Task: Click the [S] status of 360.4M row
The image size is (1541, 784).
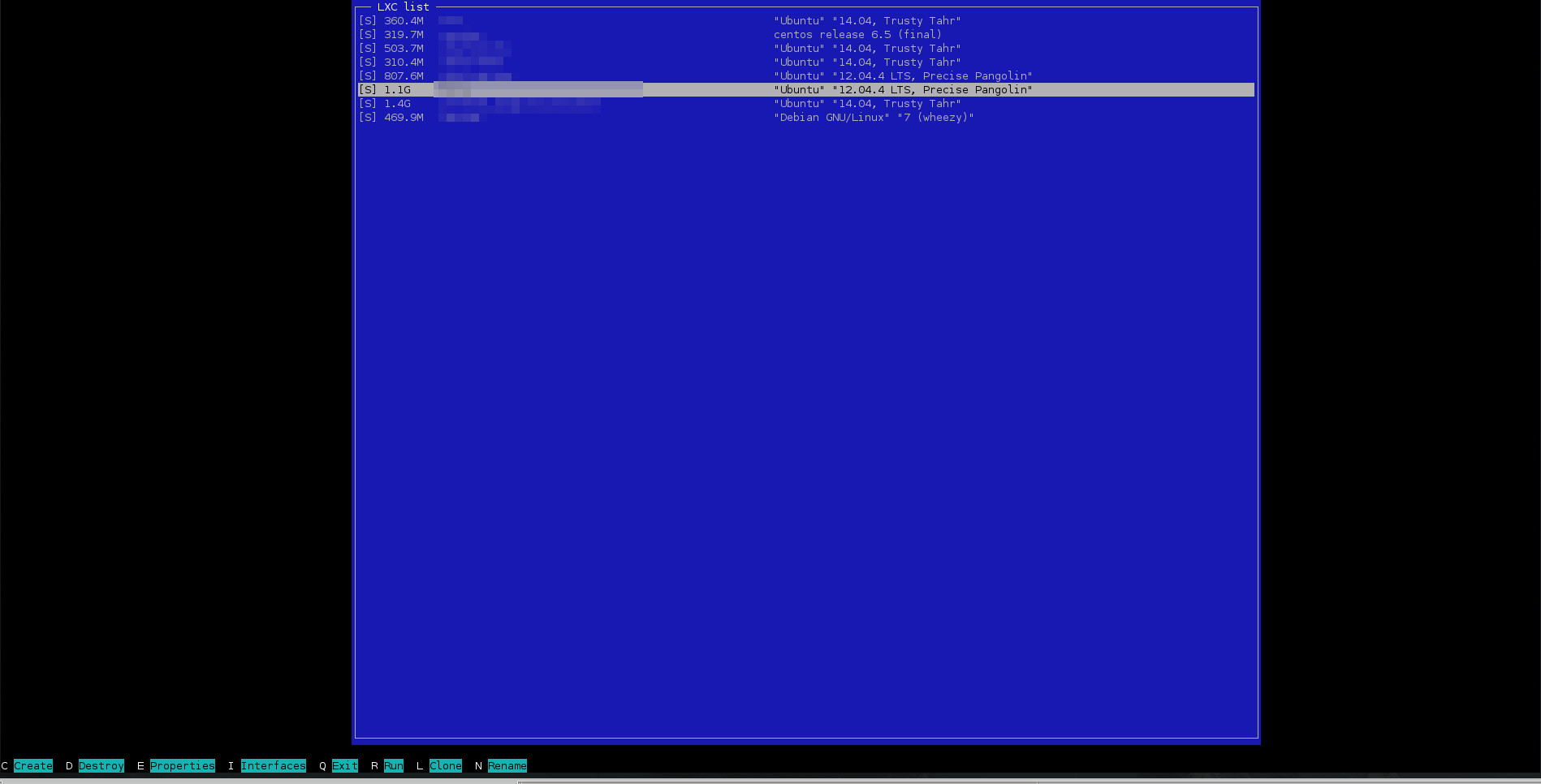Action: click(368, 21)
